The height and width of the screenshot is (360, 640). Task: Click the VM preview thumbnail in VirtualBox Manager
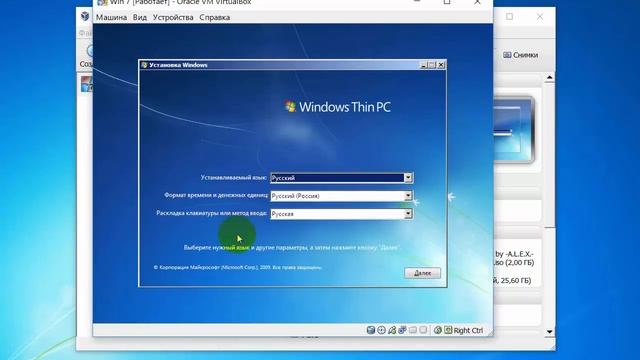514,130
